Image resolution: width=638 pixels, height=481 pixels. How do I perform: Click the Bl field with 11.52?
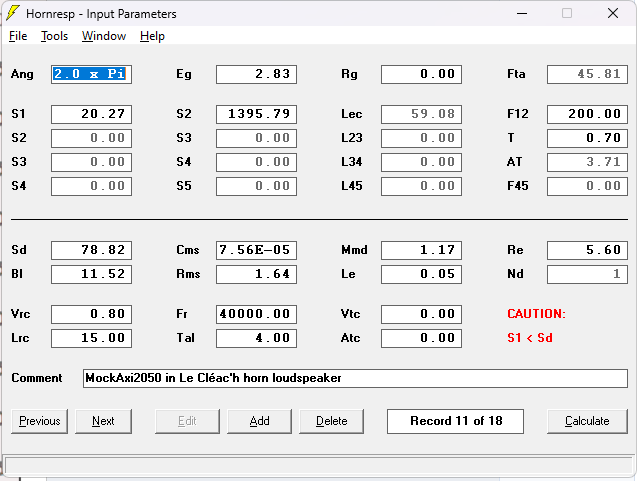pyautogui.click(x=92, y=274)
